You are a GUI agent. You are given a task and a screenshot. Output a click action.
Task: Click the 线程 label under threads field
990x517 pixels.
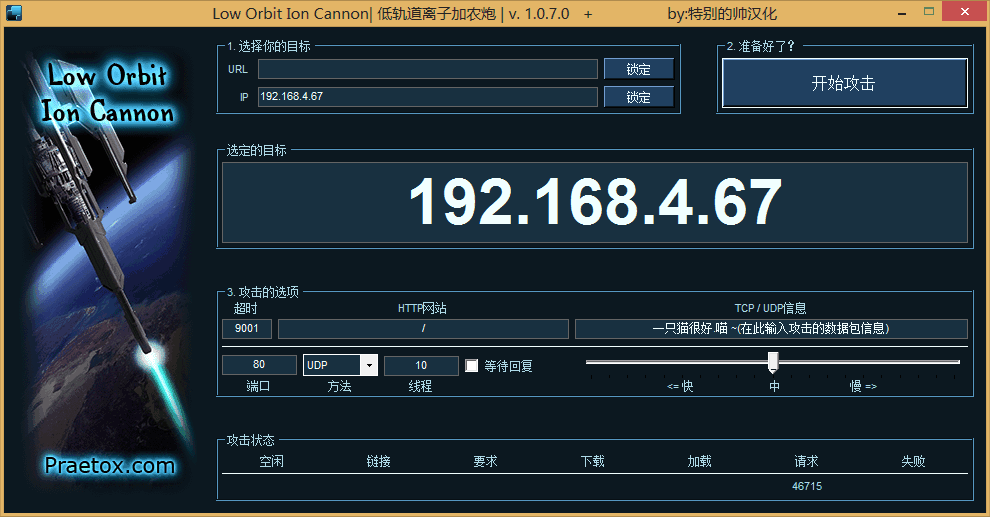point(420,386)
